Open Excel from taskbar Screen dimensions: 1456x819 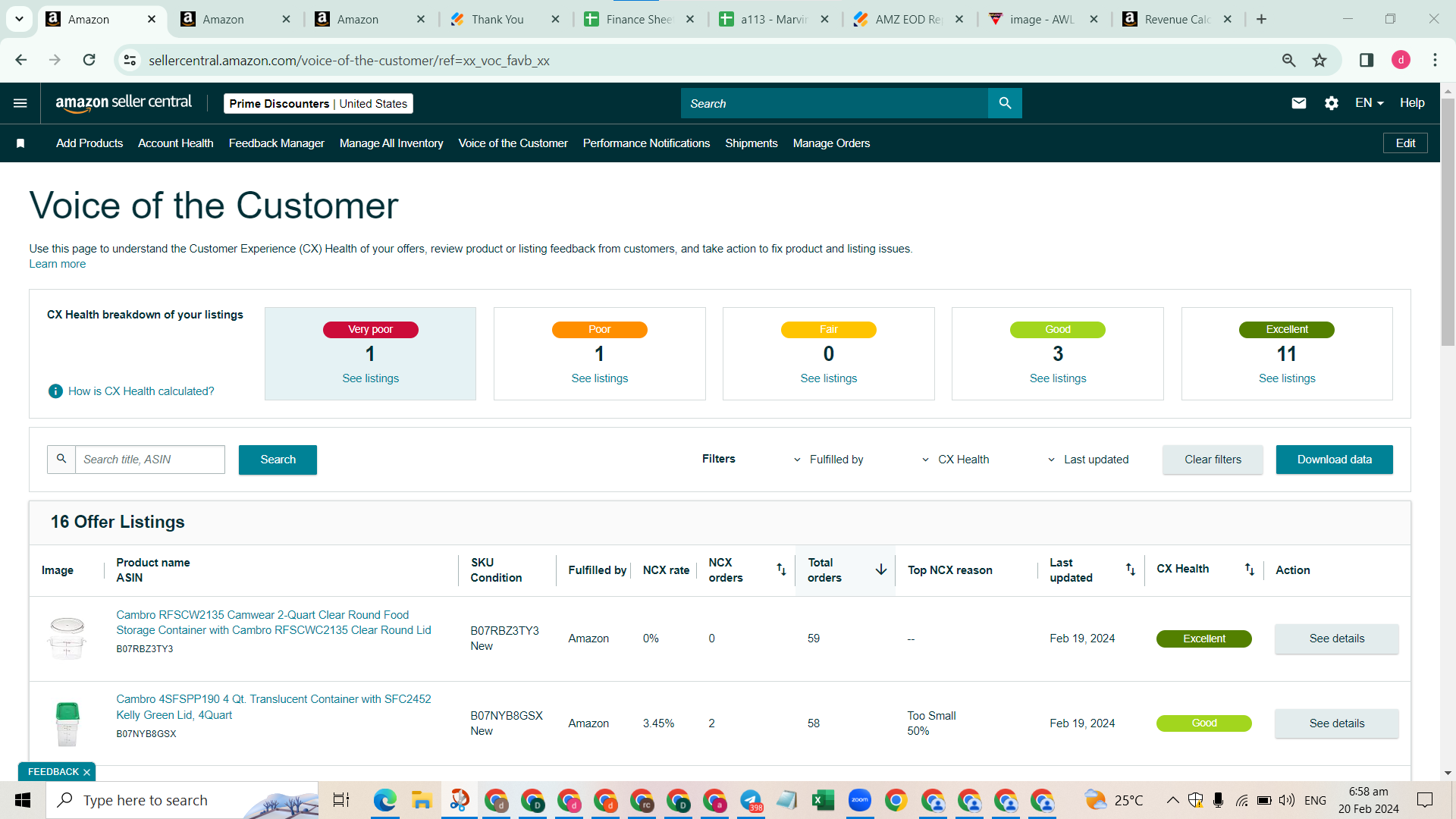point(823,800)
